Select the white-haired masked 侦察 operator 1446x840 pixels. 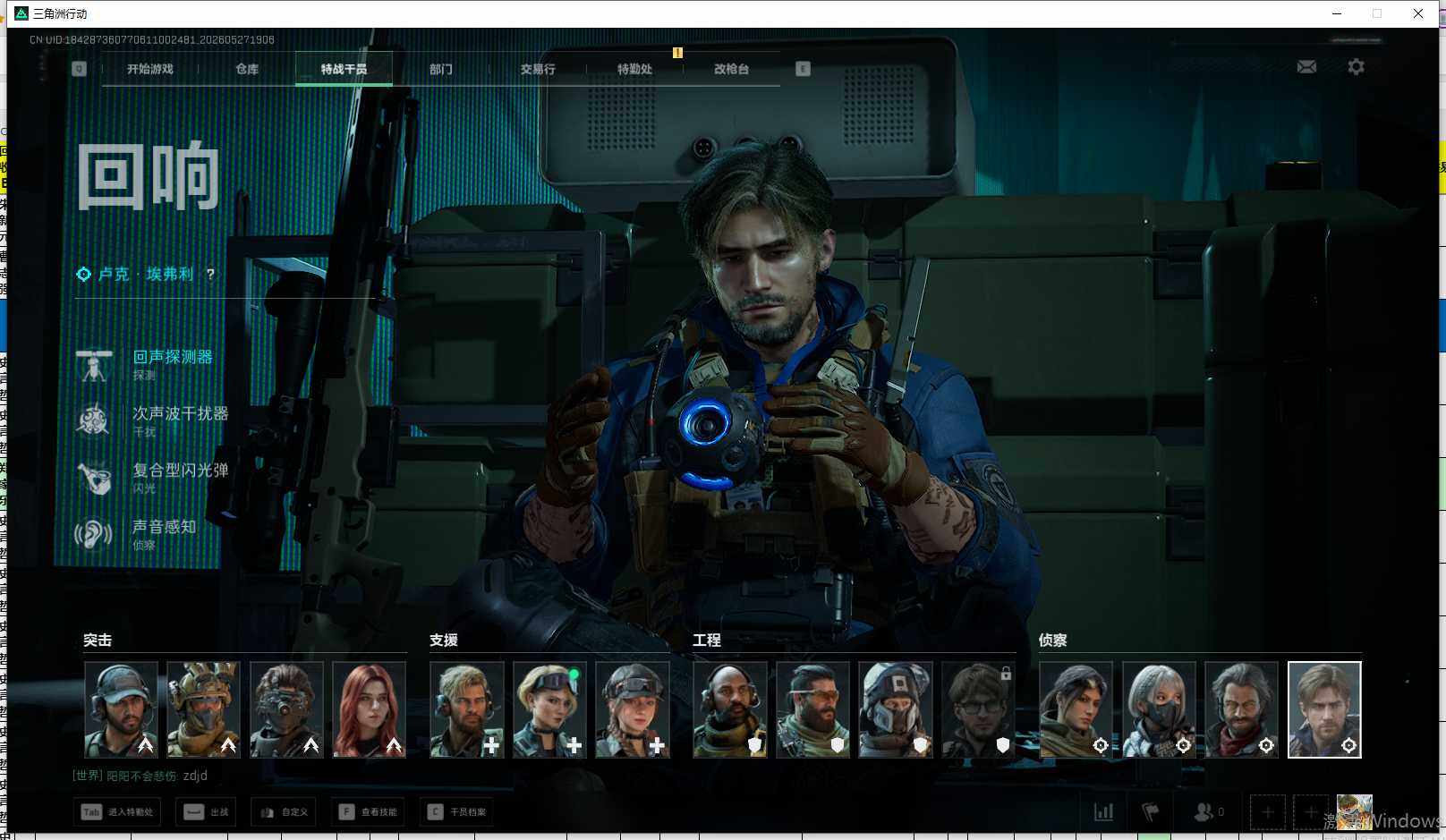1159,709
